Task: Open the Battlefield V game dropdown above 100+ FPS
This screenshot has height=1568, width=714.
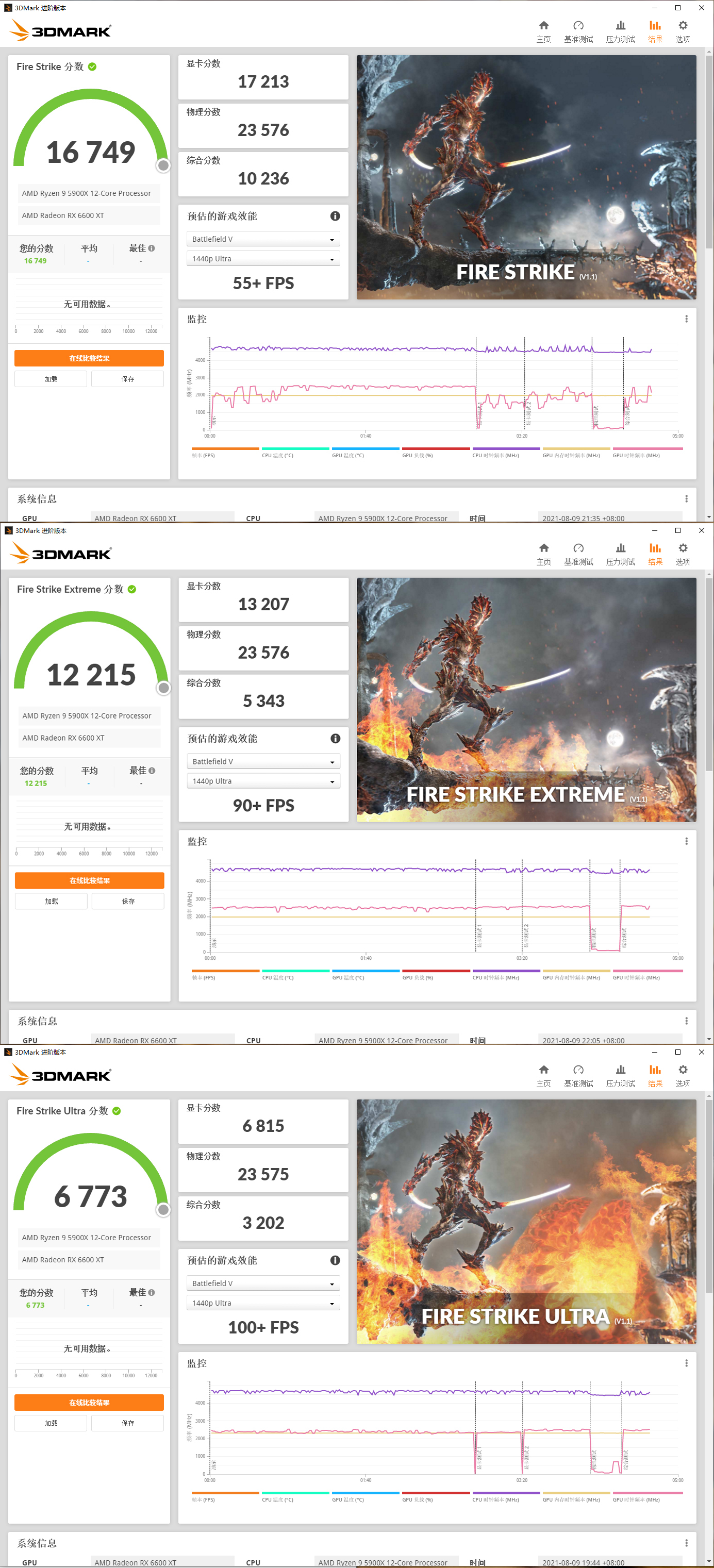Action: [x=263, y=1283]
